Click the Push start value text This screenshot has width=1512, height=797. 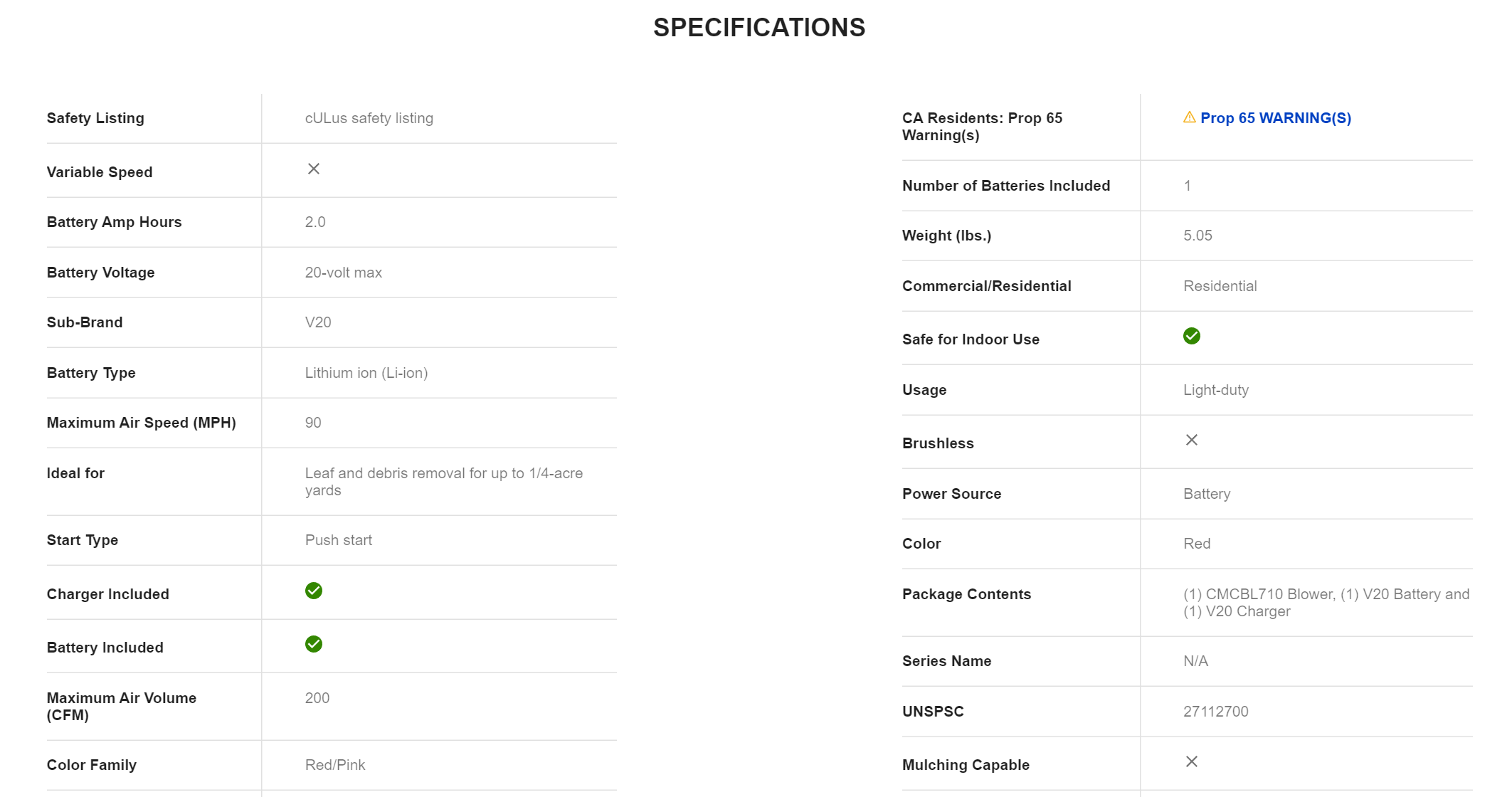coord(338,540)
